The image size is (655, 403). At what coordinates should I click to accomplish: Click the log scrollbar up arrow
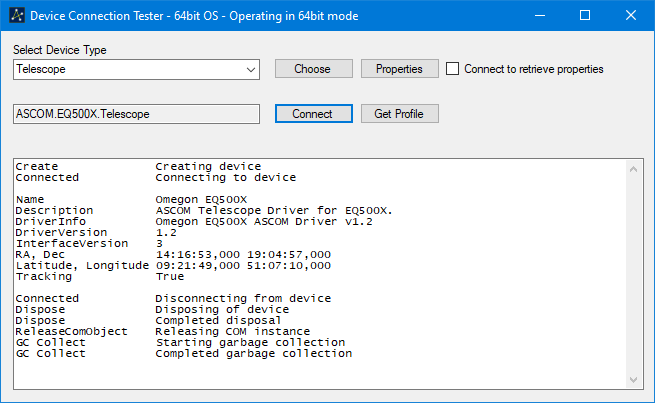(633, 169)
